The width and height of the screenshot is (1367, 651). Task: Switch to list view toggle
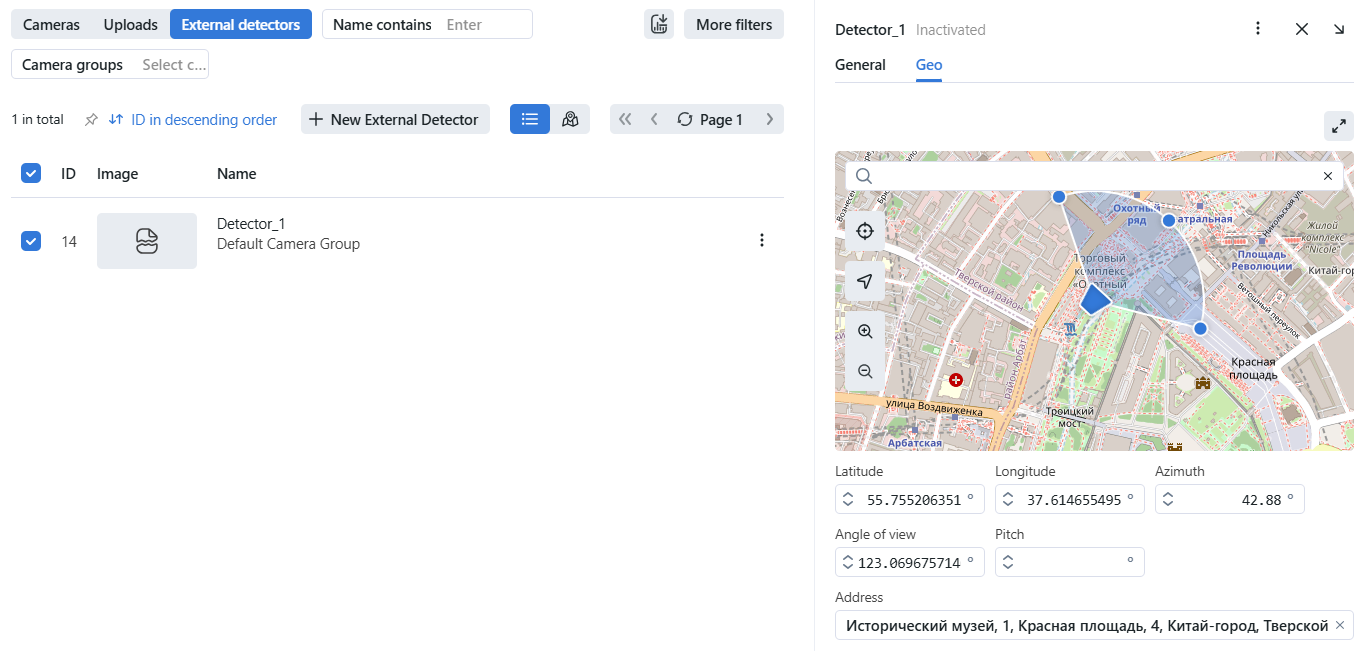tap(530, 119)
